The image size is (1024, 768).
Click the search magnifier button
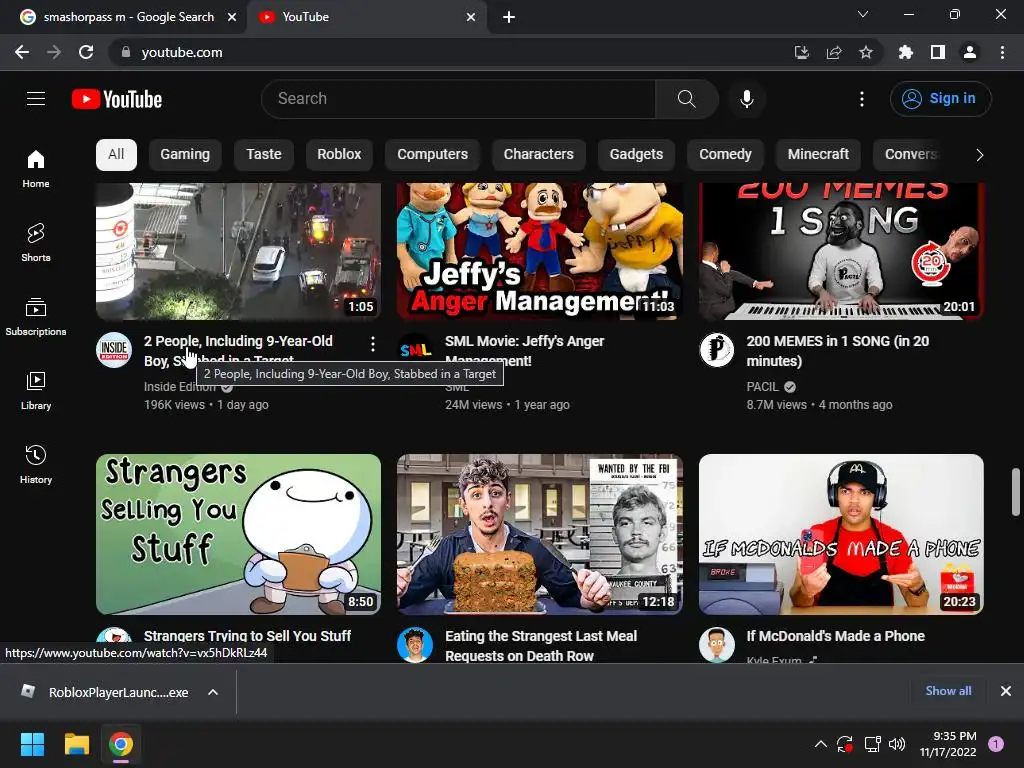[686, 99]
